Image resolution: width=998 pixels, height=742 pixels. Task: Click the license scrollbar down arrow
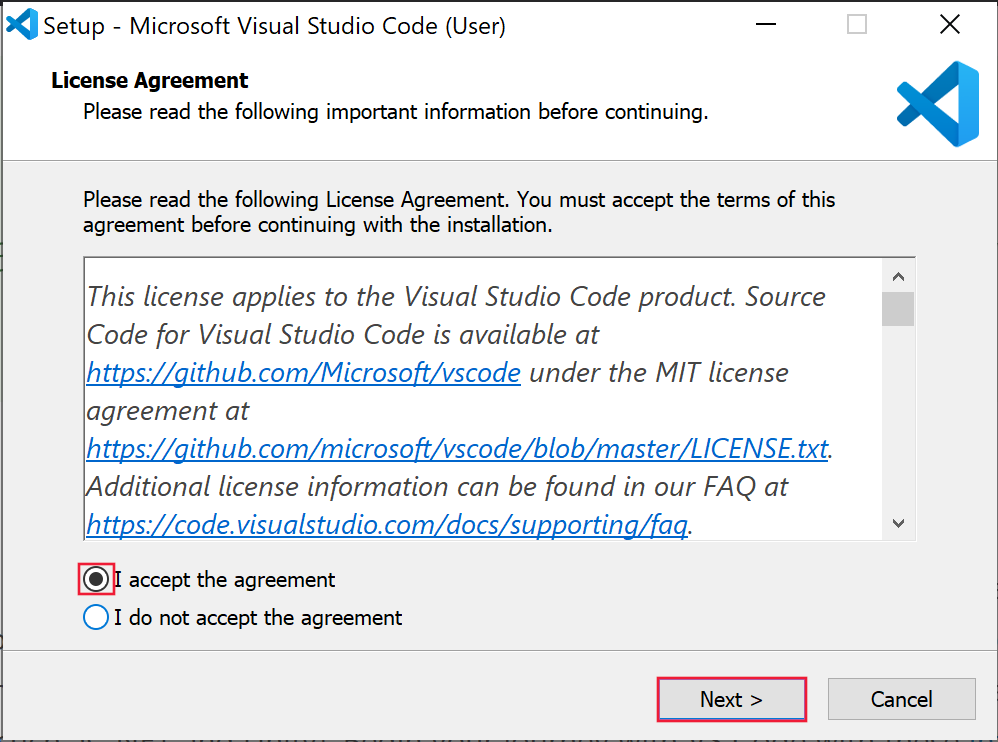pos(898,523)
